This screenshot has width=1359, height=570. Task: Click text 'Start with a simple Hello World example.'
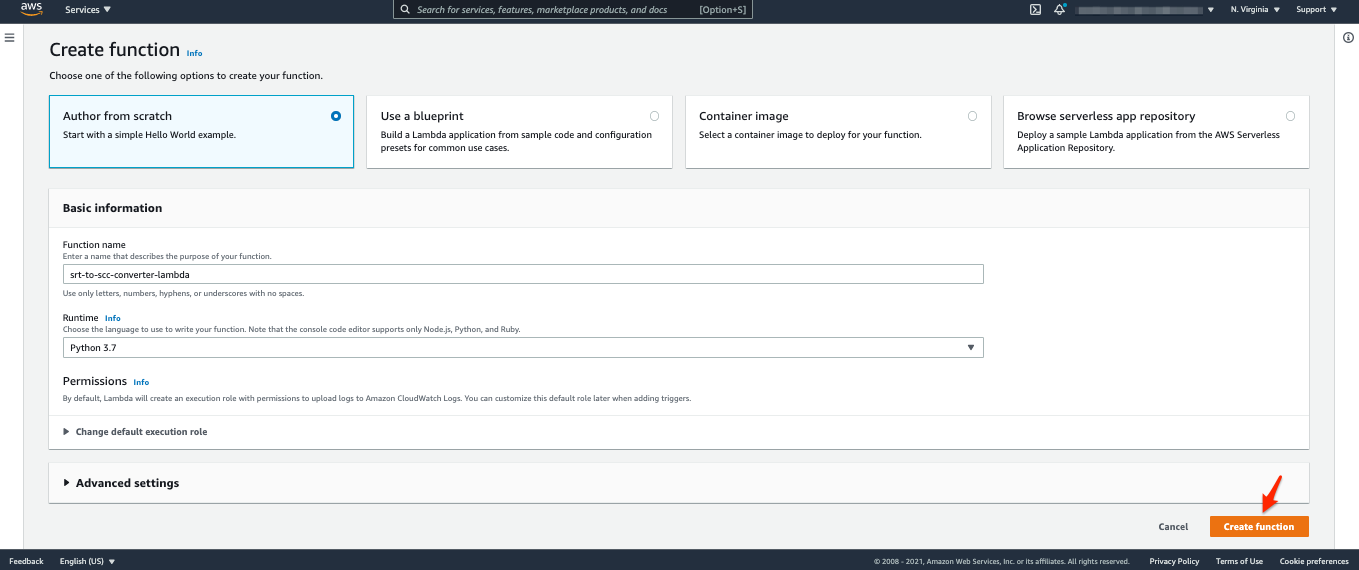click(149, 135)
